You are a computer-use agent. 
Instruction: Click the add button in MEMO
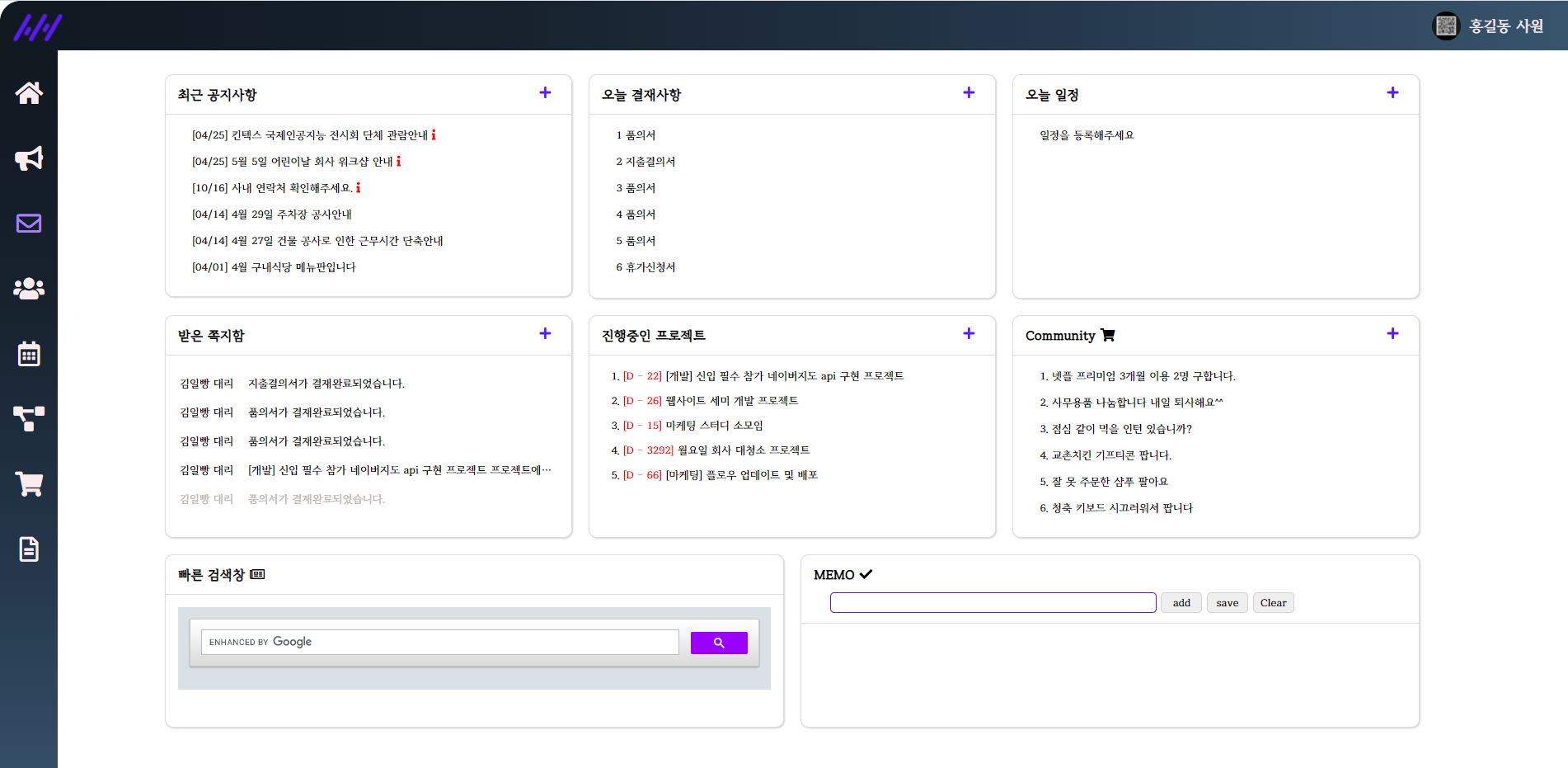pyautogui.click(x=1181, y=603)
